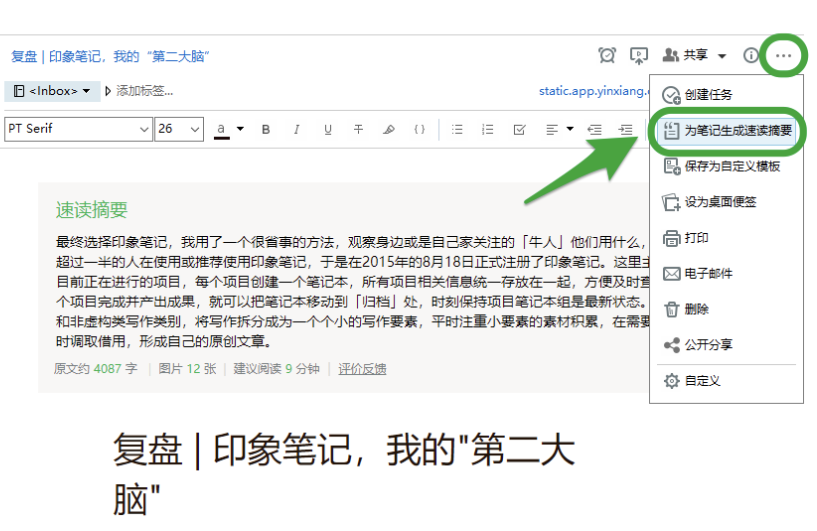Click the 速读摘要 heading
This screenshot has width=817, height=531.
coord(92,210)
